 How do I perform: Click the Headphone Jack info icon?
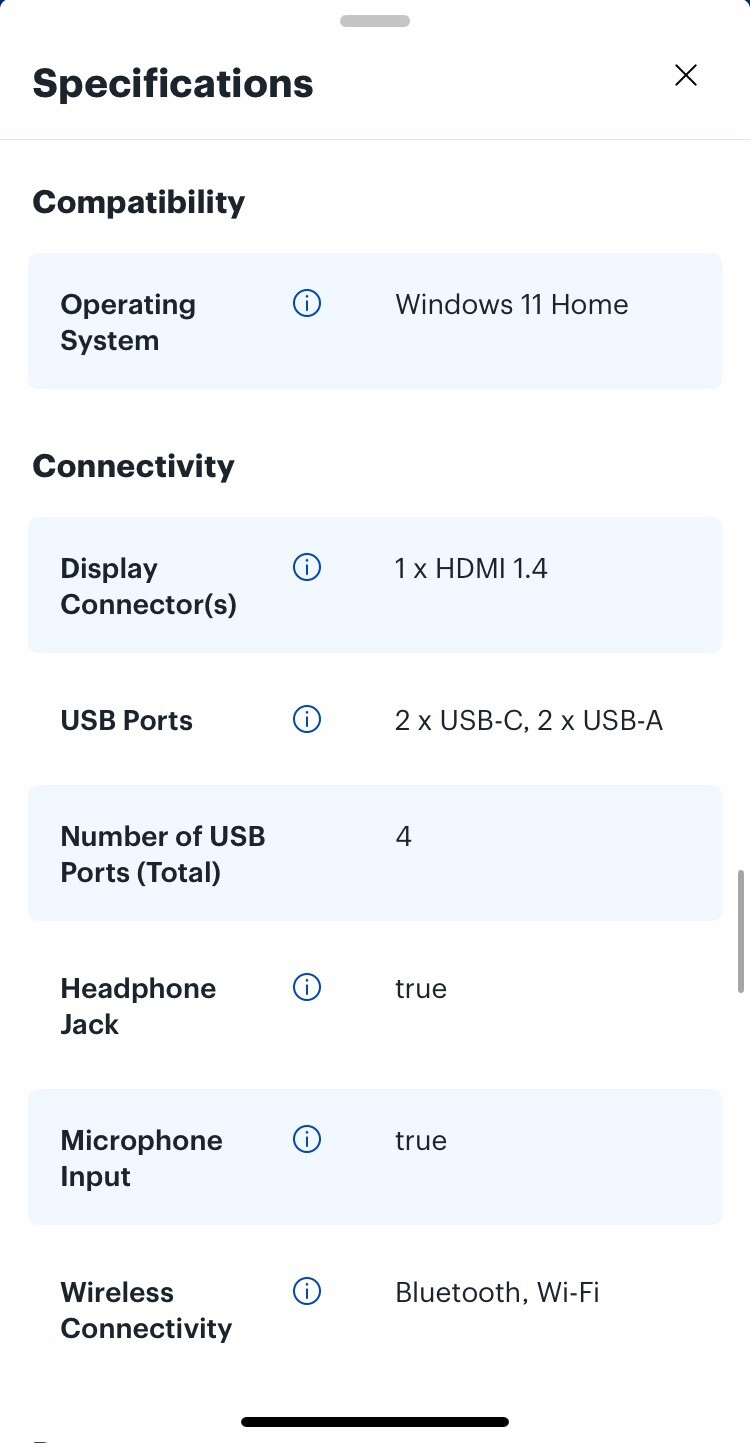[307, 987]
